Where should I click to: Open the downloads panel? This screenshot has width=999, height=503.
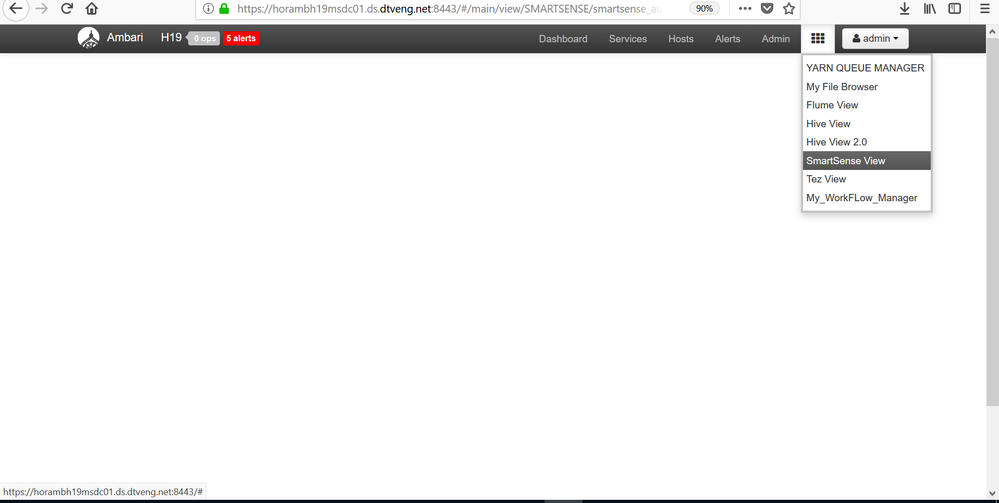(x=904, y=9)
